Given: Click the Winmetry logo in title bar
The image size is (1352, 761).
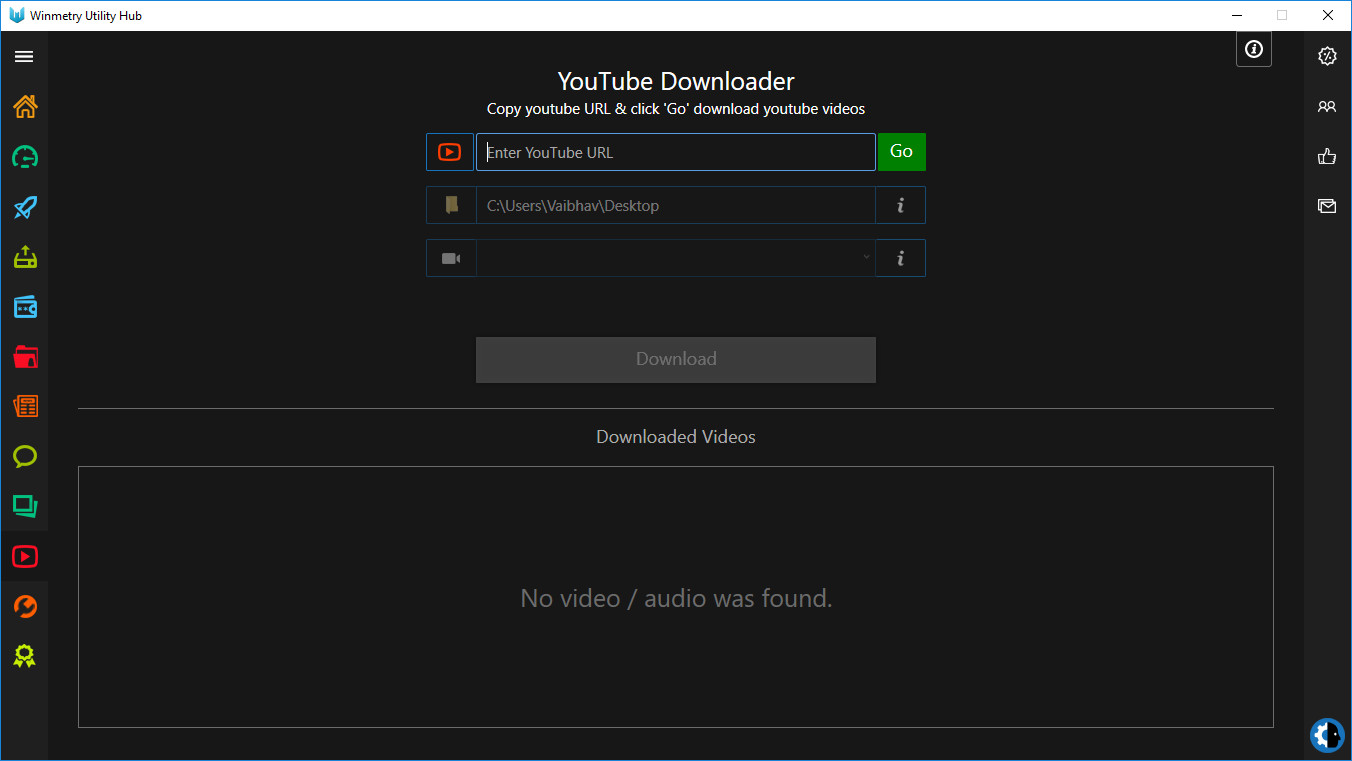Looking at the screenshot, I should click(16, 15).
